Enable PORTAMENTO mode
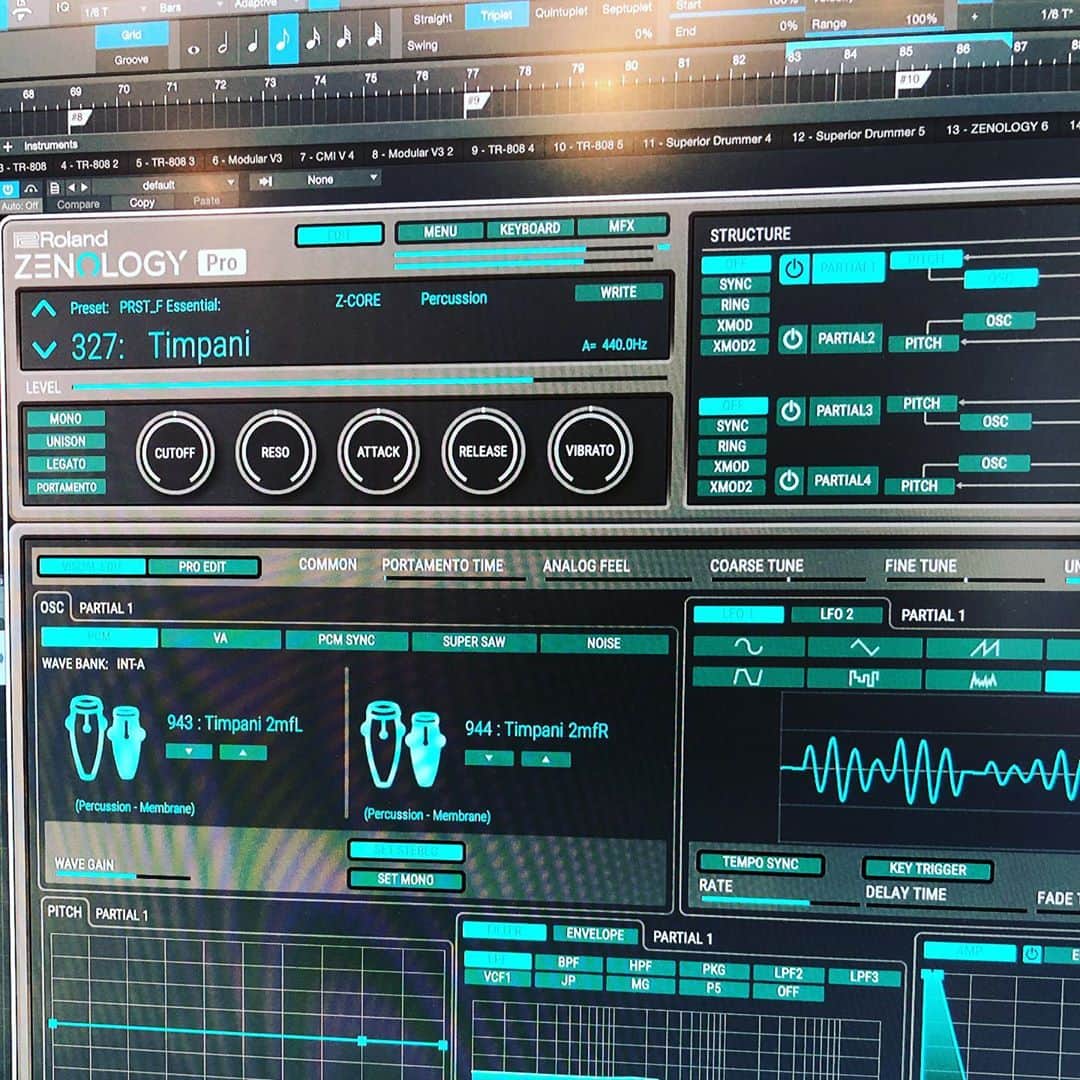 tap(66, 487)
